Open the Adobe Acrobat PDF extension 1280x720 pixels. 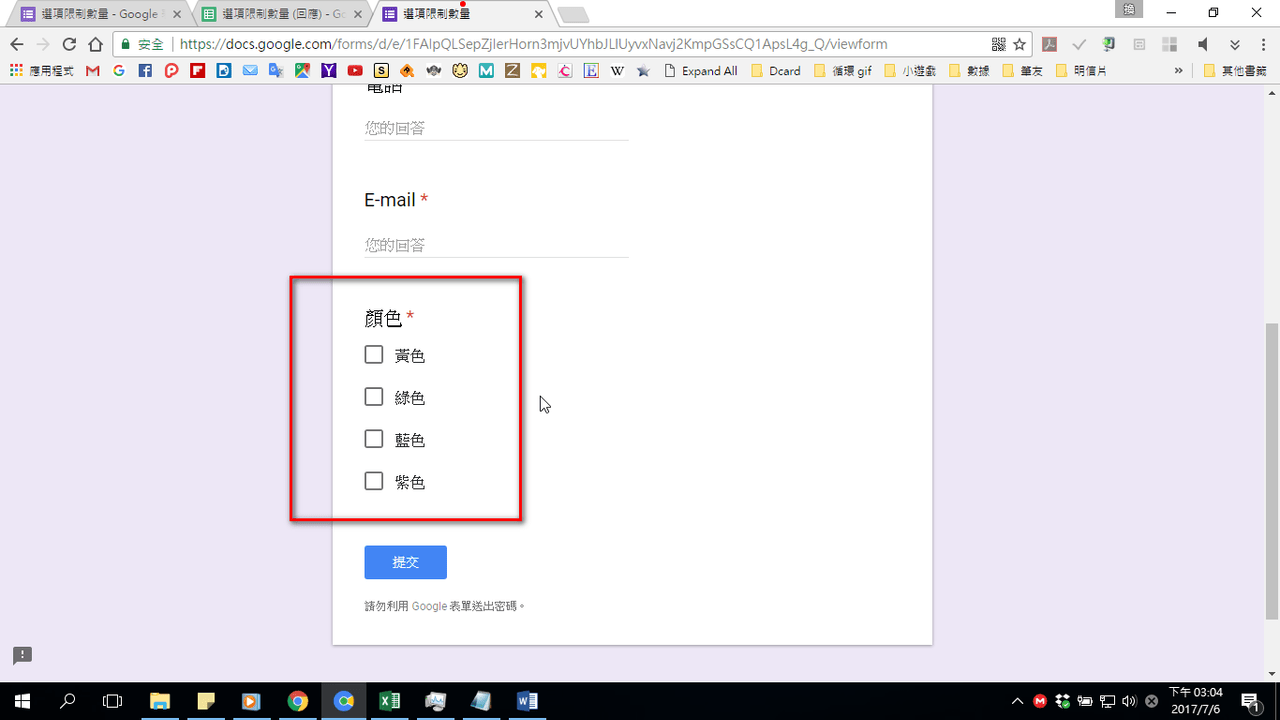(x=1050, y=44)
